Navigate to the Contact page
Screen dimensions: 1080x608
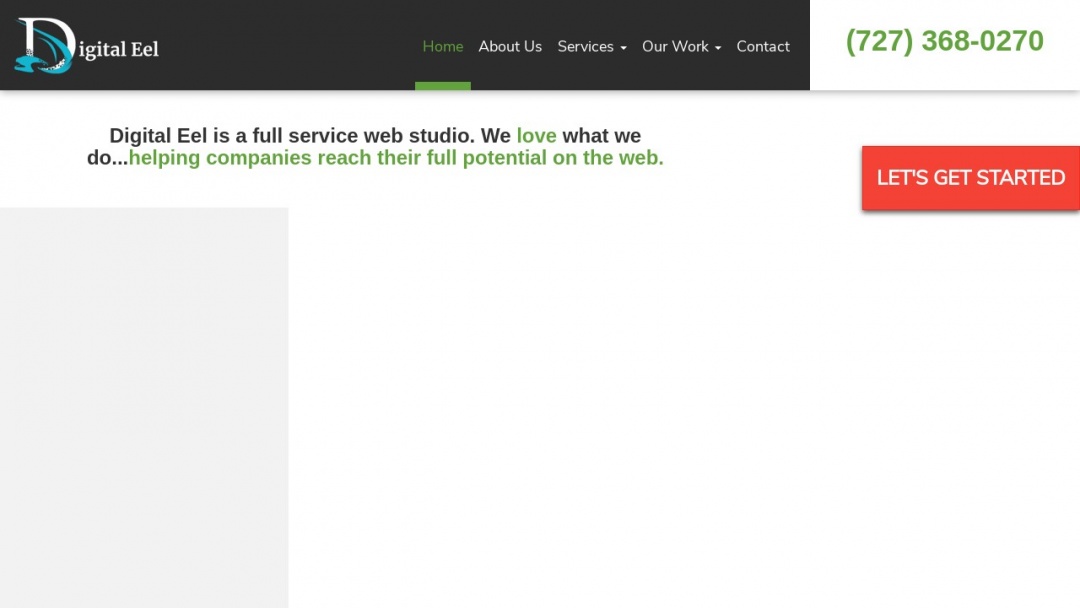pos(763,46)
